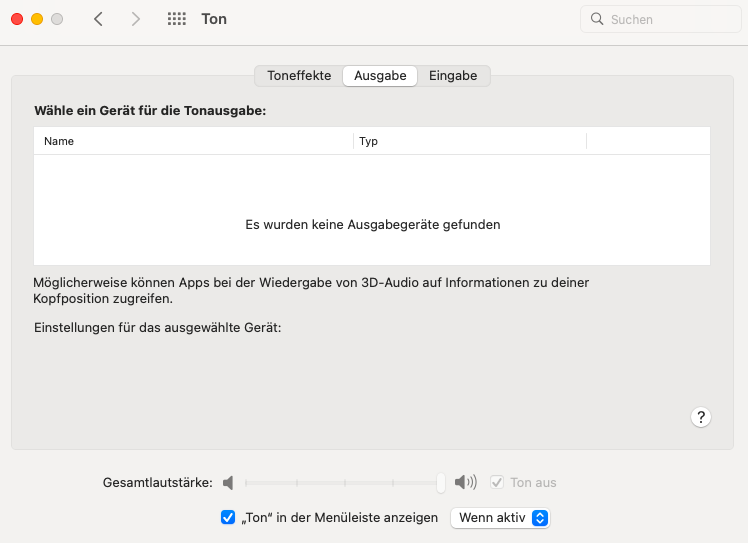Image resolution: width=748 pixels, height=543 pixels.
Task: Toggle the "Ton aus" mute checkbox
Action: point(497,483)
